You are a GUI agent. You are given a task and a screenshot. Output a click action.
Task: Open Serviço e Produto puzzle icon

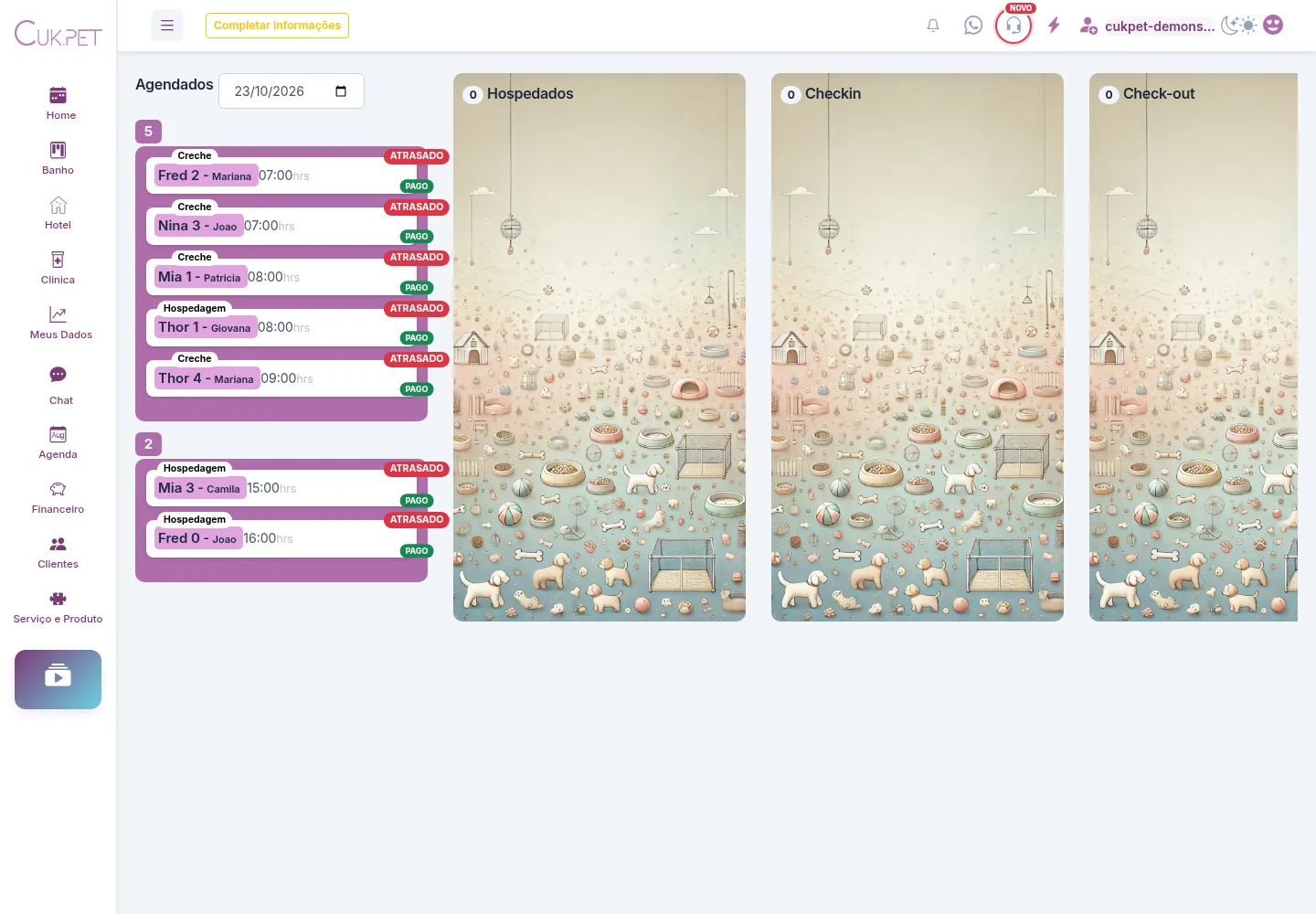point(58,599)
